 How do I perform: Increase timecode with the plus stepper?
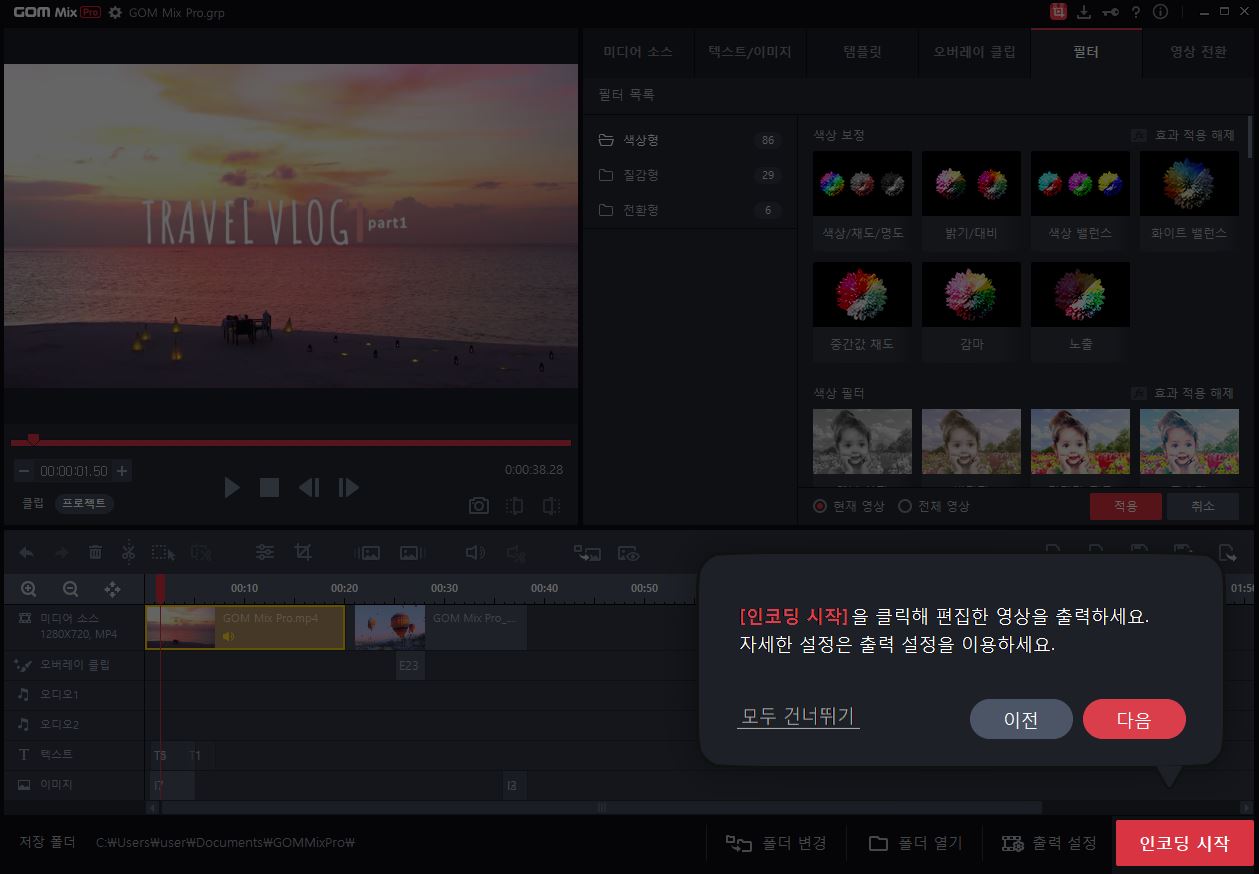point(122,471)
